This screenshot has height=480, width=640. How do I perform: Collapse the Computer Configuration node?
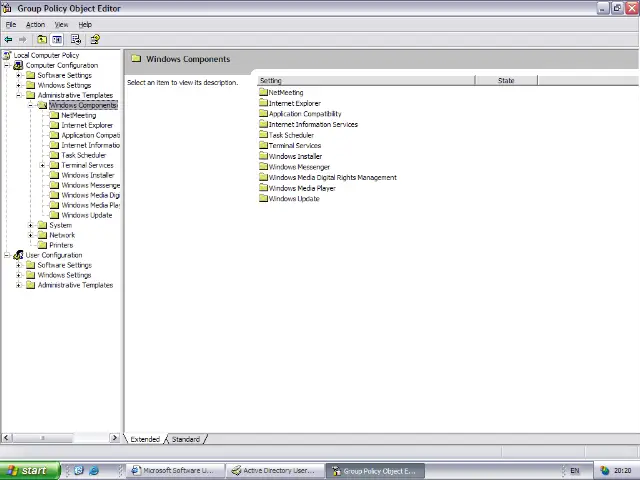click(7, 65)
